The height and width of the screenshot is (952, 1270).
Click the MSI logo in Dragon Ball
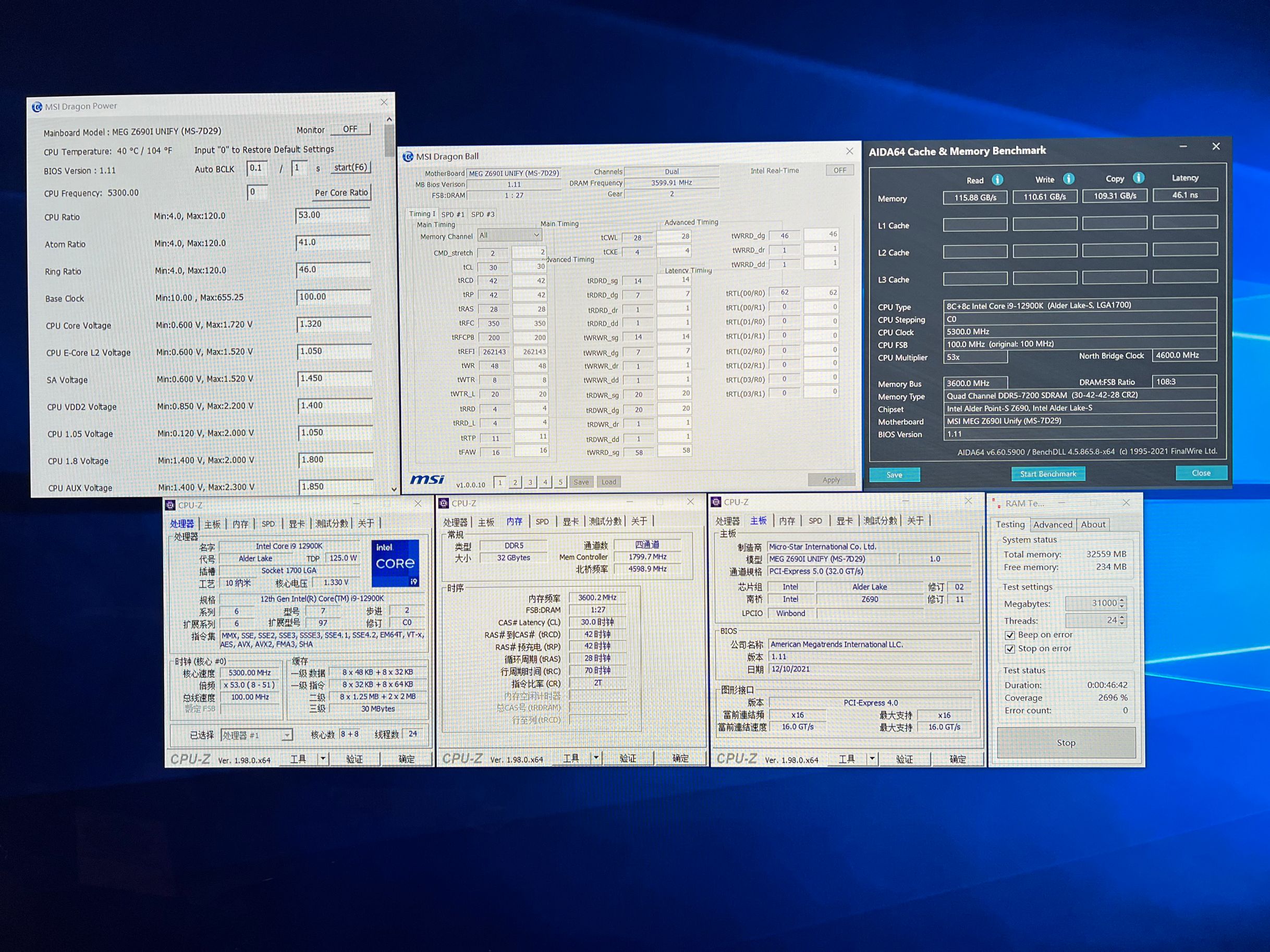(427, 479)
